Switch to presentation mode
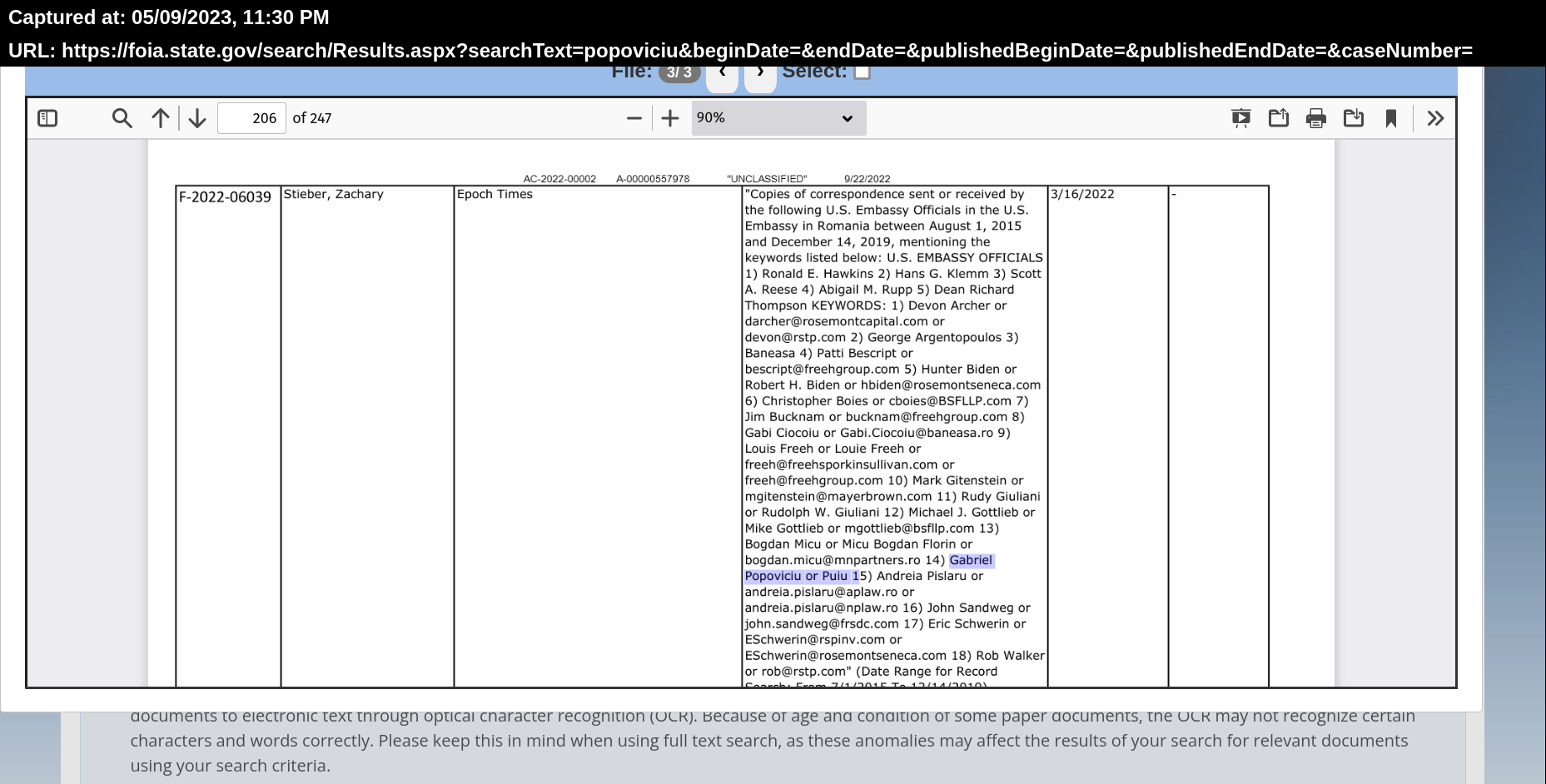Viewport: 1546px width, 784px height. tap(1241, 118)
